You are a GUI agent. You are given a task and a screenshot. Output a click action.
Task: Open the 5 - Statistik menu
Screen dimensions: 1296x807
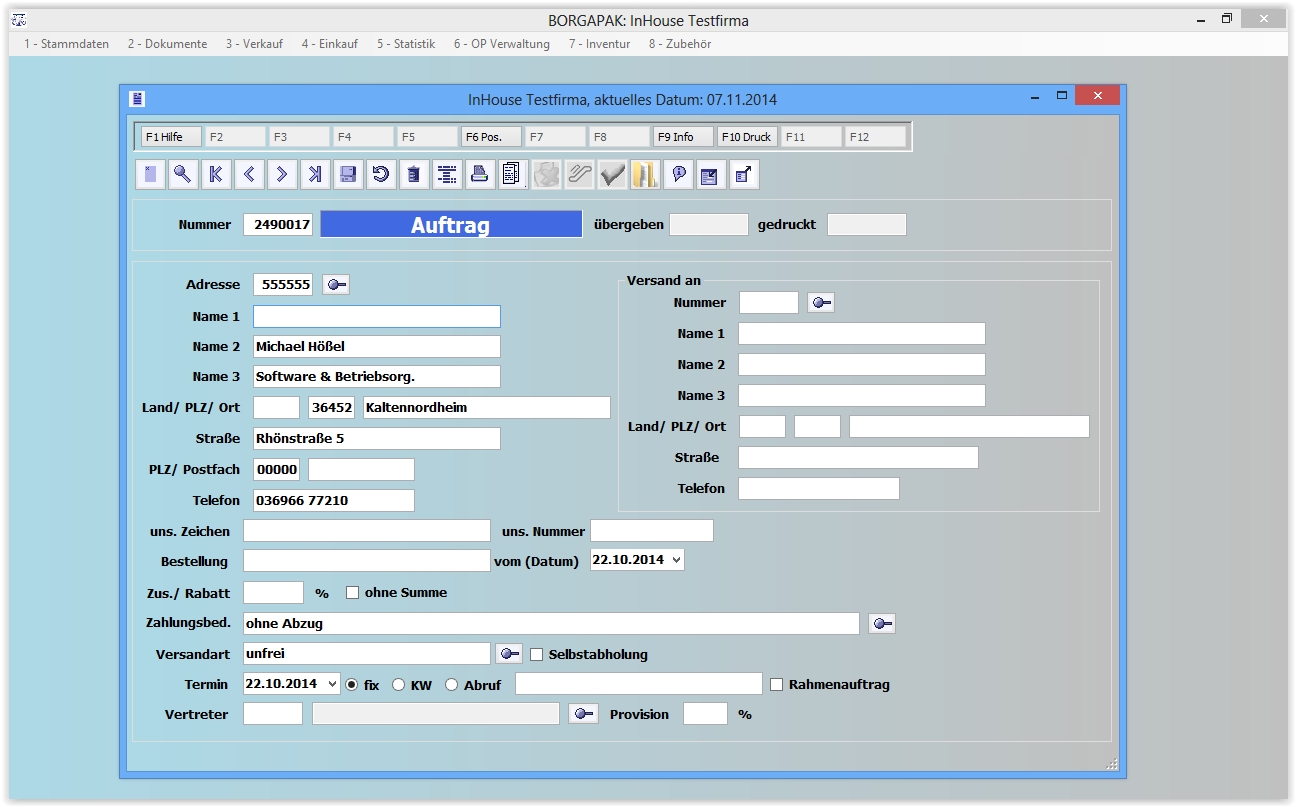[406, 44]
